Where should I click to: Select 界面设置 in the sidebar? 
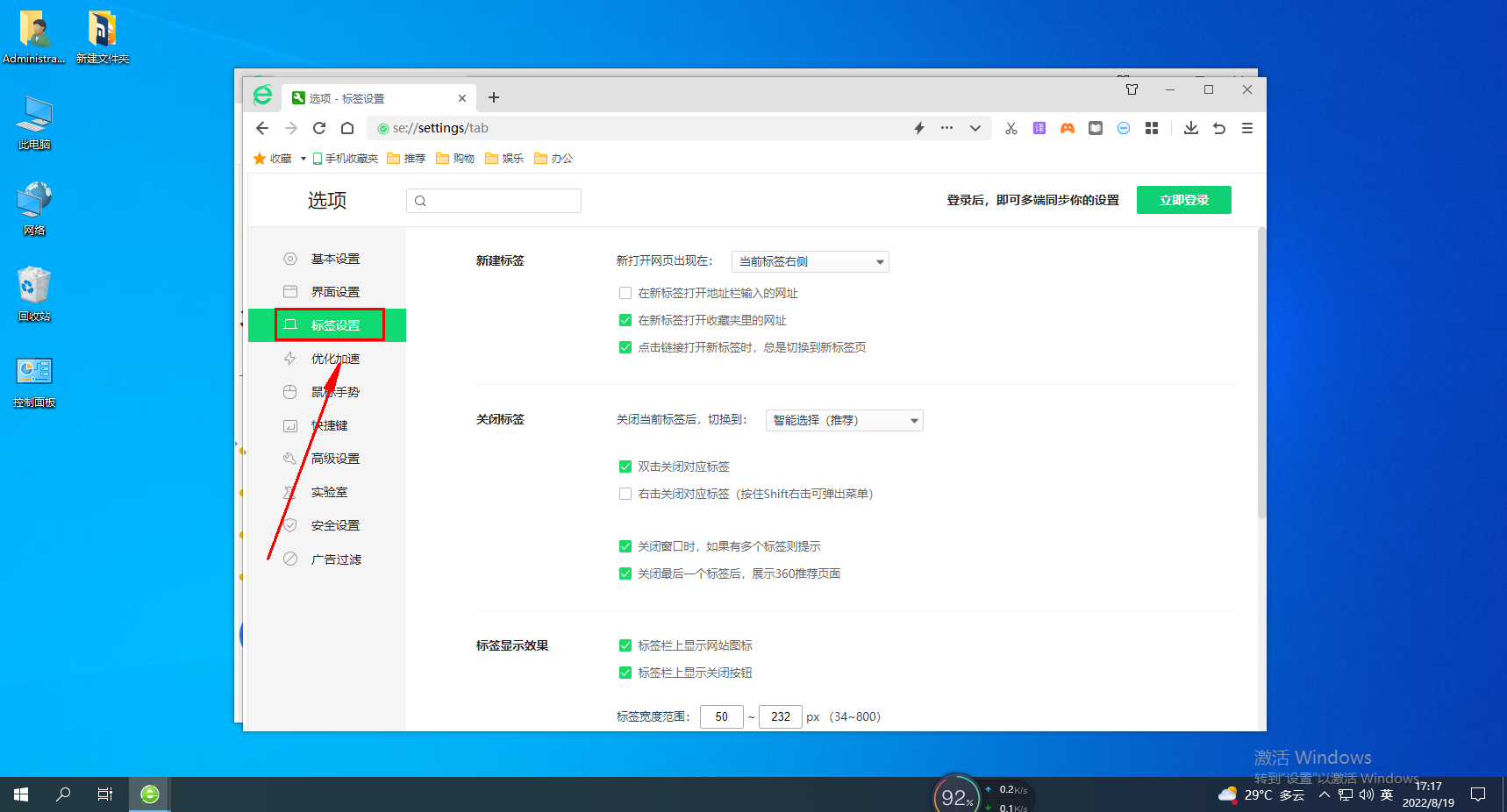point(327,292)
